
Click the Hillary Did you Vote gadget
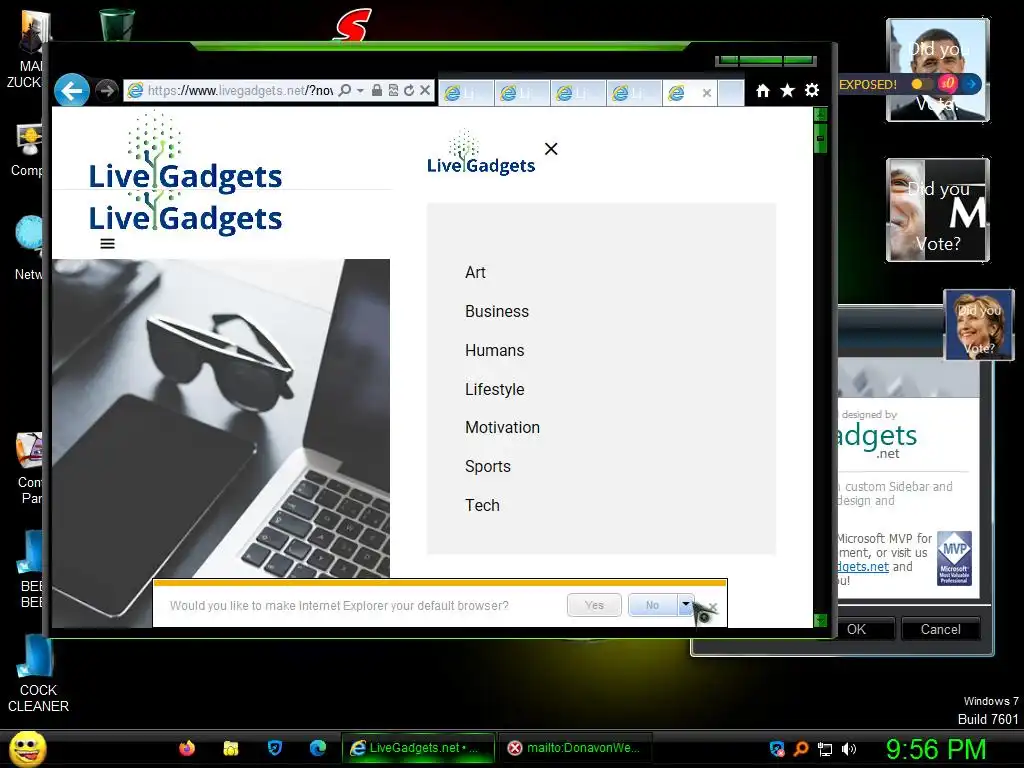[x=979, y=325]
